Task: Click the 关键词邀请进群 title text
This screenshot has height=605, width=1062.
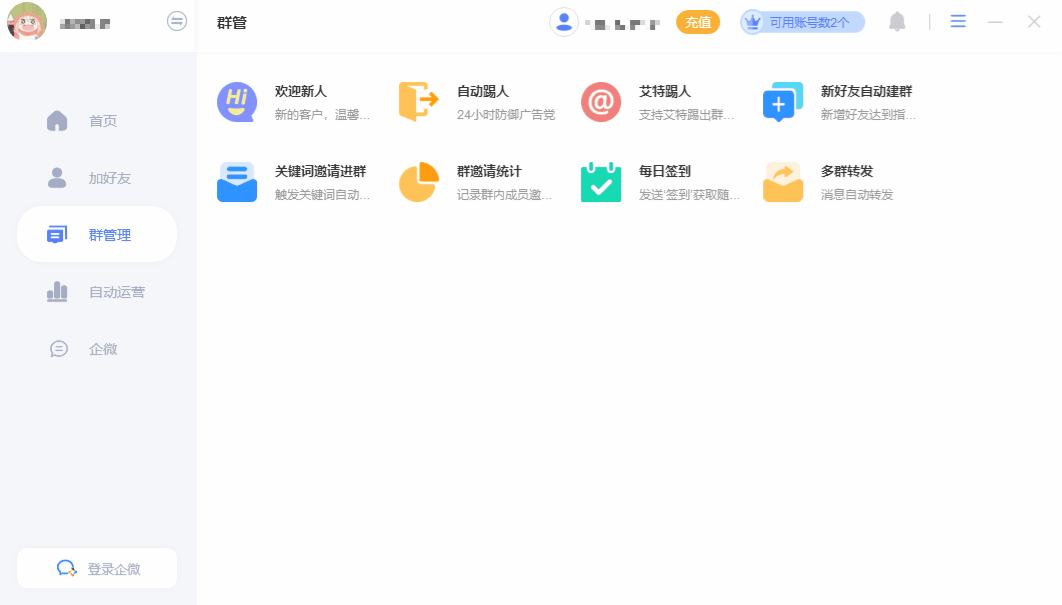Action: tap(320, 171)
